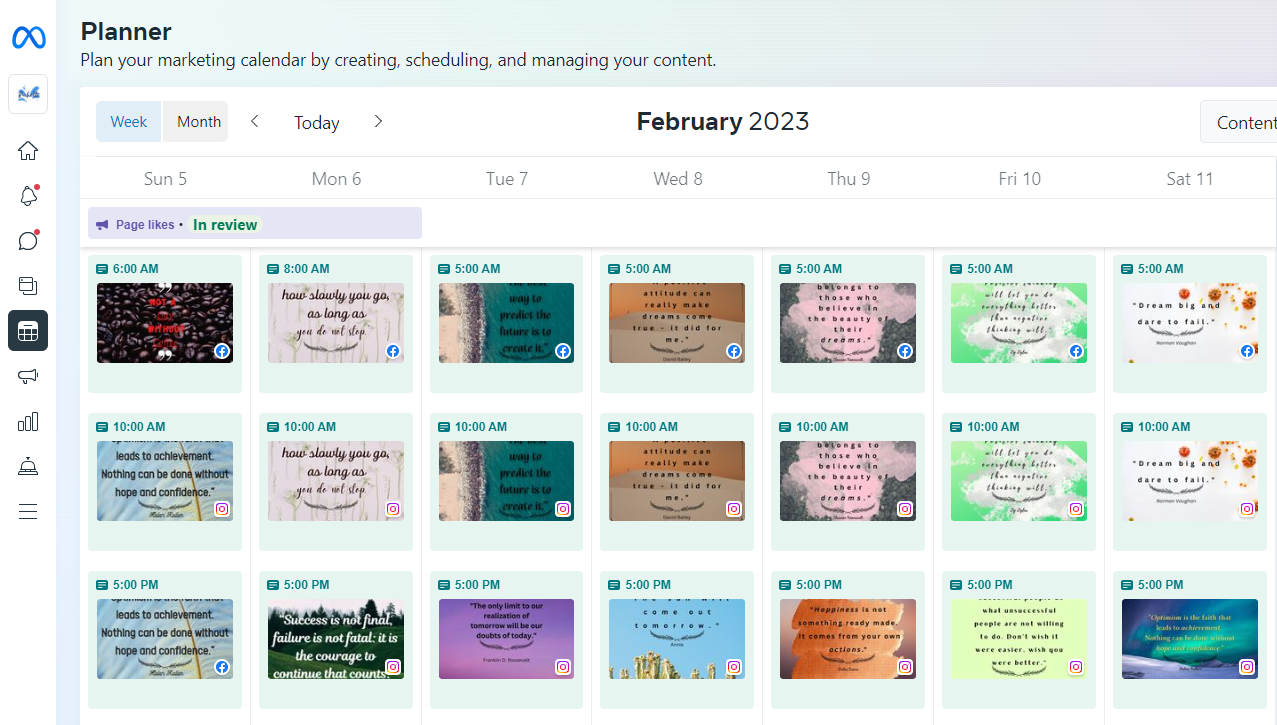The height and width of the screenshot is (725, 1277).
Task: Select the Wed 8 day header
Action: point(678,179)
